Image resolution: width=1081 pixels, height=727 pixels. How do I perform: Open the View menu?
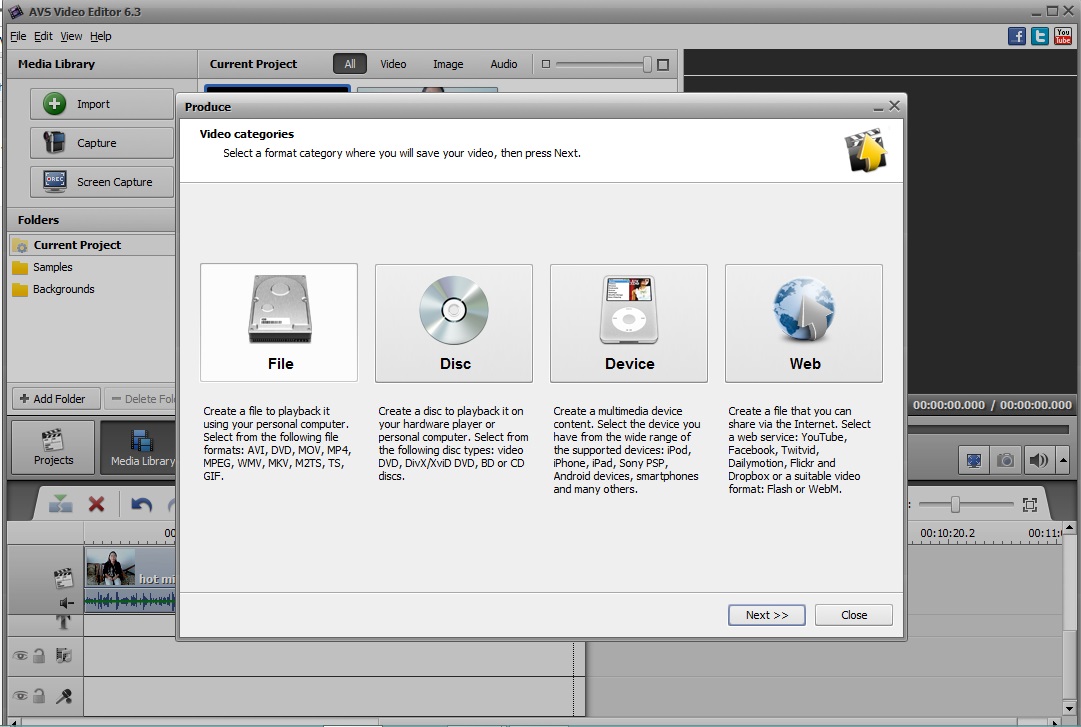(71, 36)
